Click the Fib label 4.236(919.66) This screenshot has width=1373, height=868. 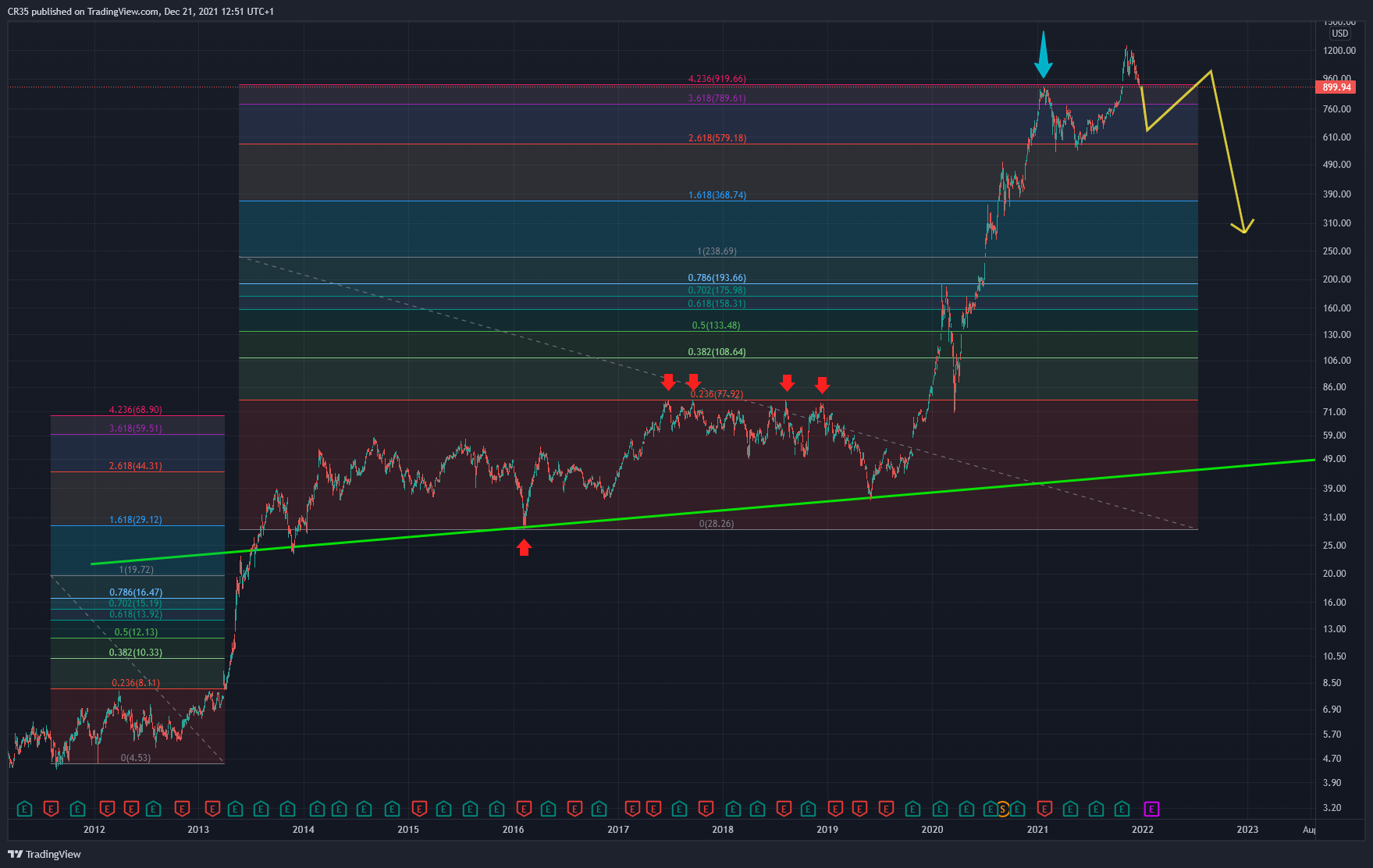pyautogui.click(x=717, y=79)
